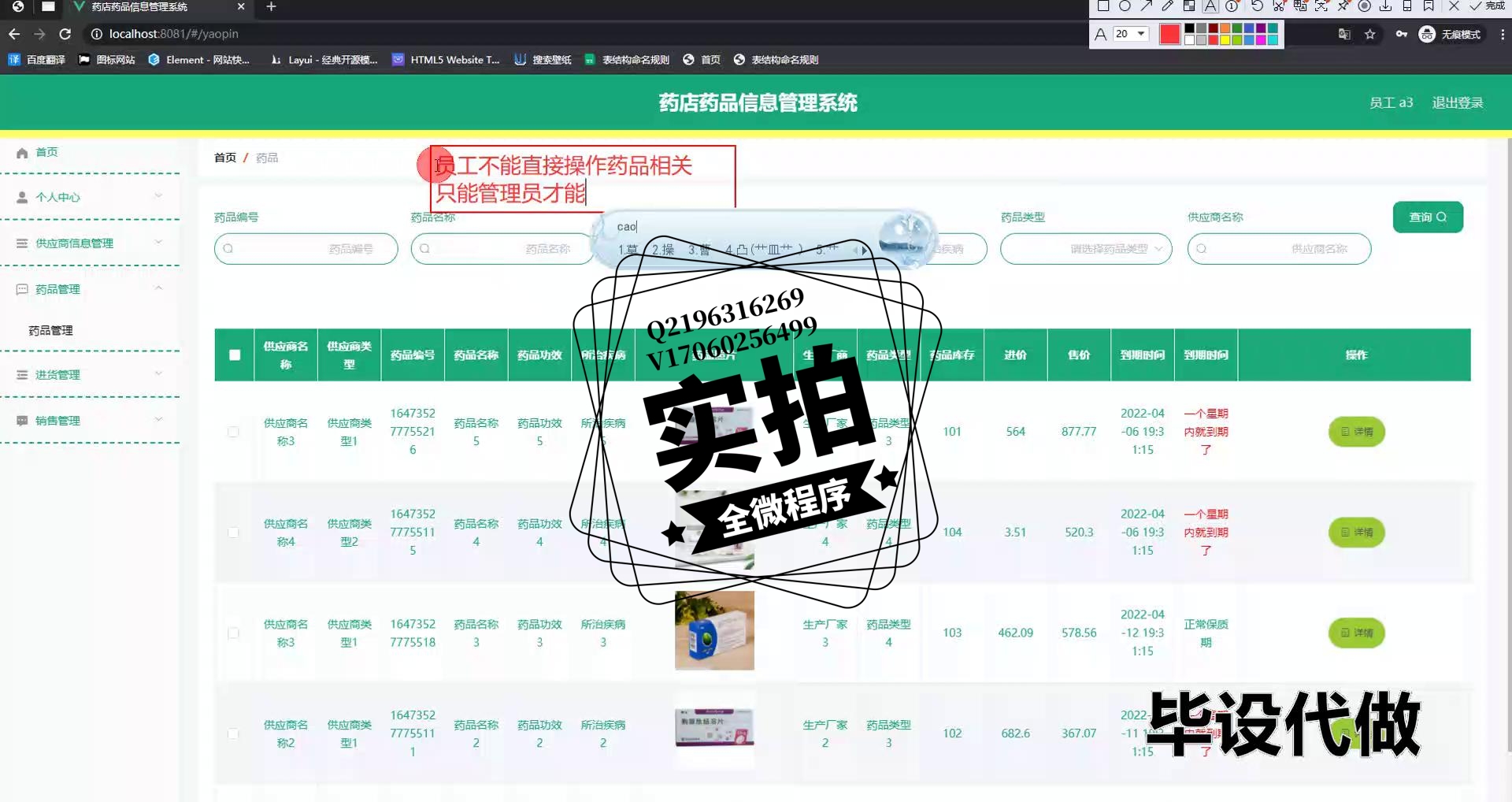Viewport: 1512px width, 802px height.
Task: Expand the 供应商信息管理 sidebar menu
Action: point(90,243)
